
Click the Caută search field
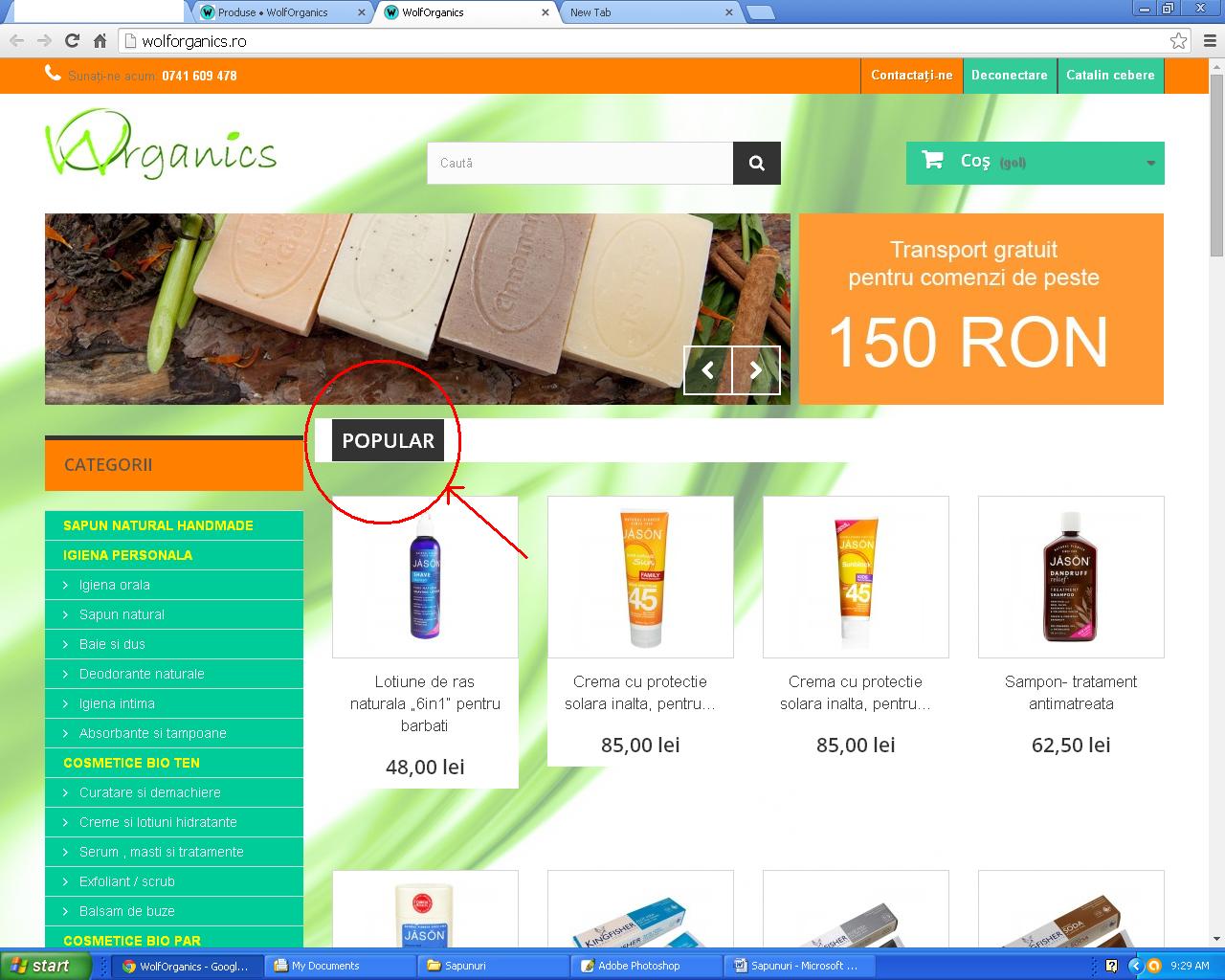click(581, 164)
